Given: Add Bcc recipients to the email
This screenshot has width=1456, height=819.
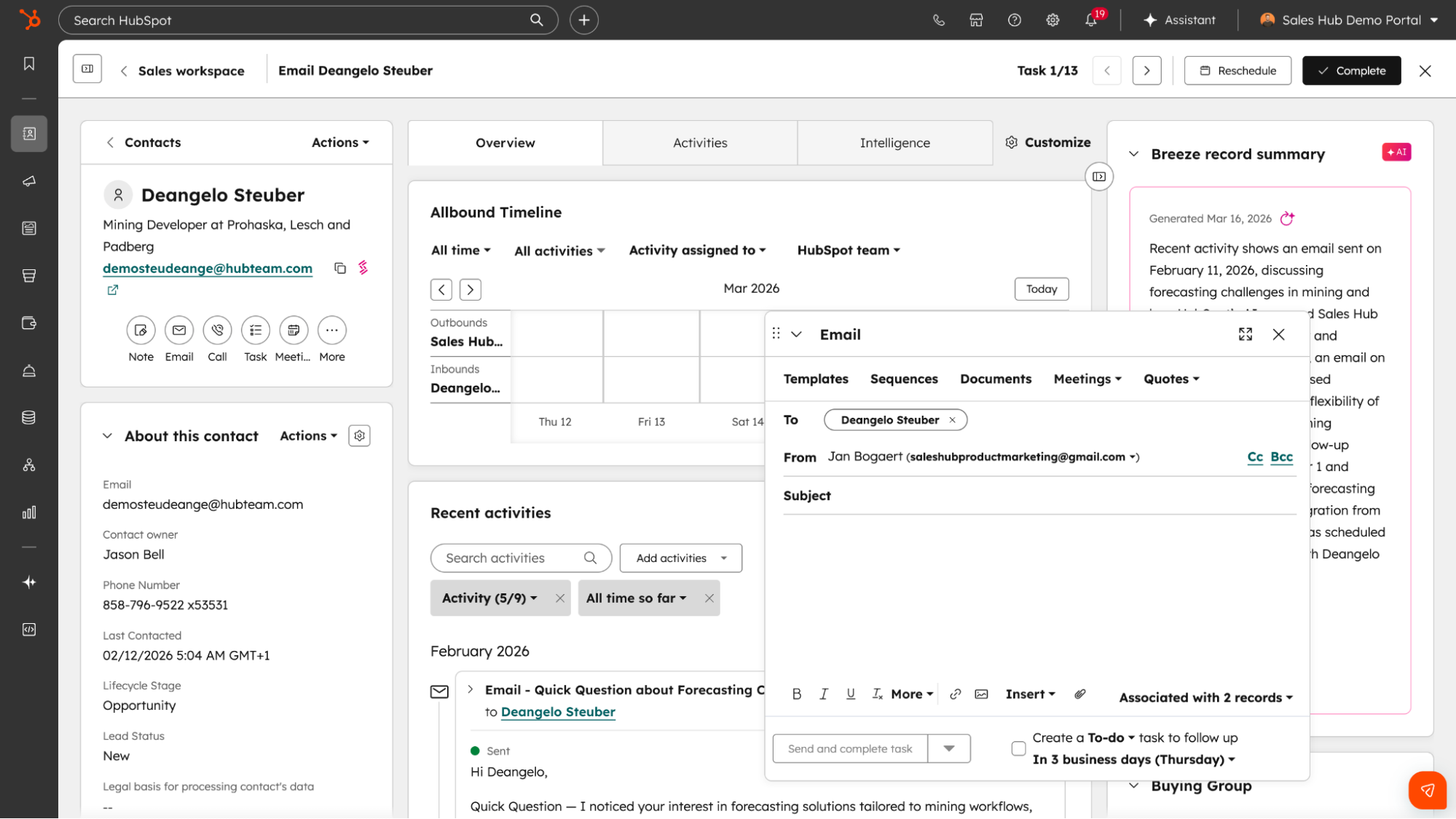Looking at the screenshot, I should 1282,457.
